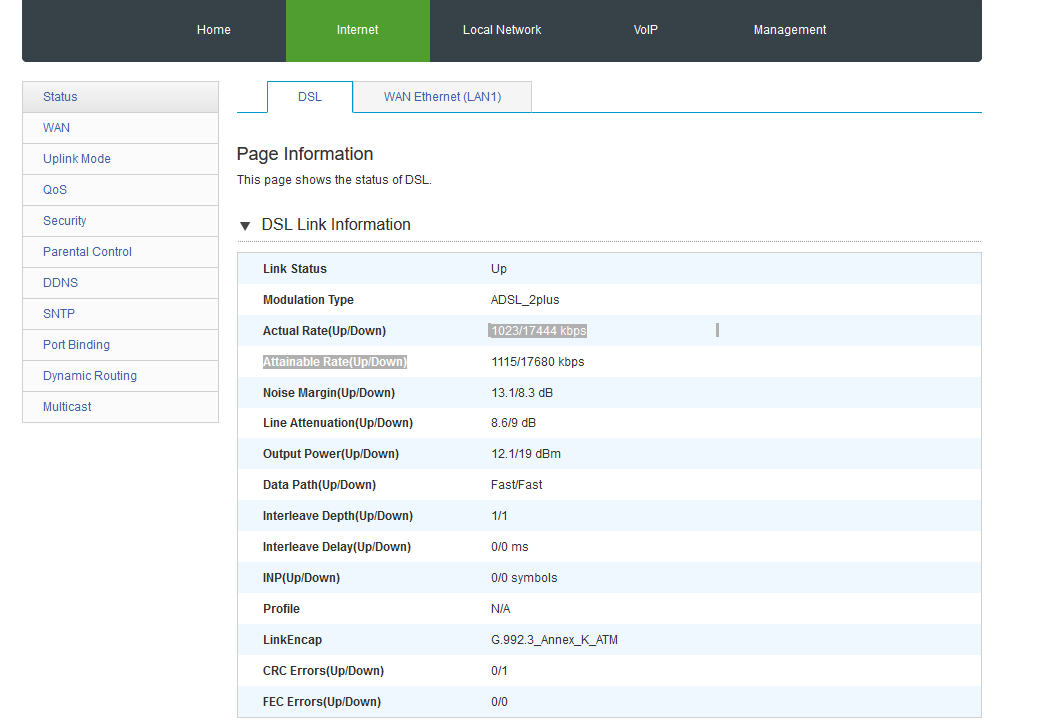Collapse the DSL Link Information triangle
Screen dimensions: 1058x724
[x=245, y=225]
